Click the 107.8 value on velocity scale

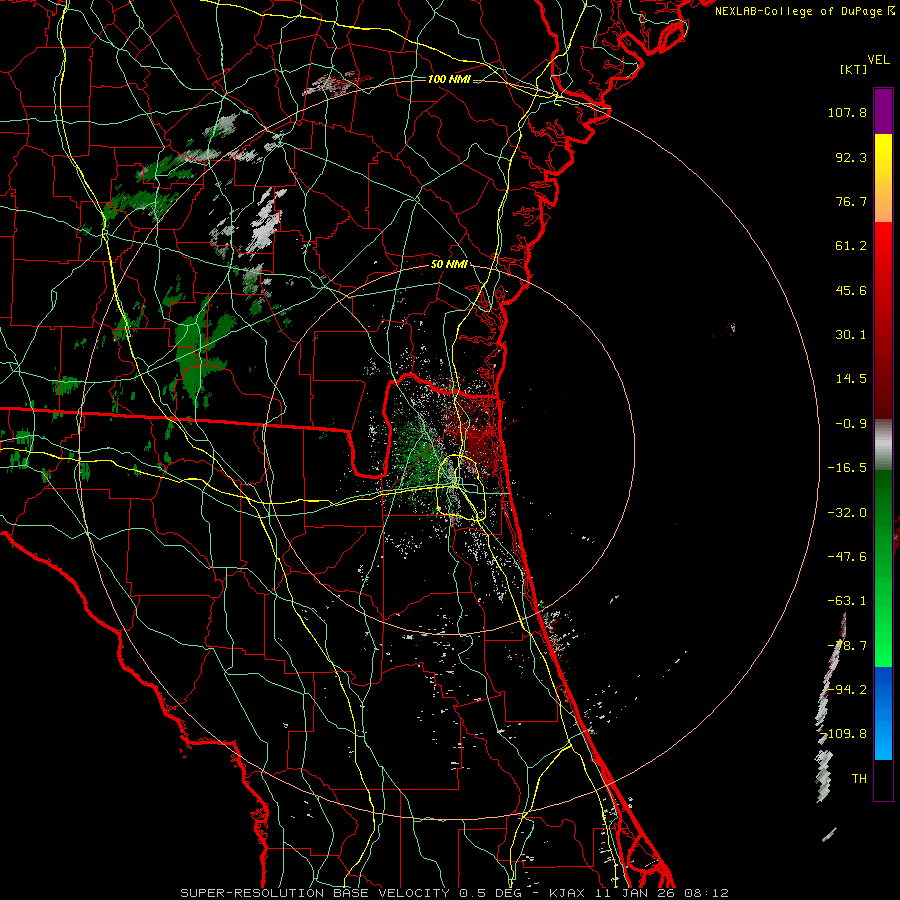(847, 112)
